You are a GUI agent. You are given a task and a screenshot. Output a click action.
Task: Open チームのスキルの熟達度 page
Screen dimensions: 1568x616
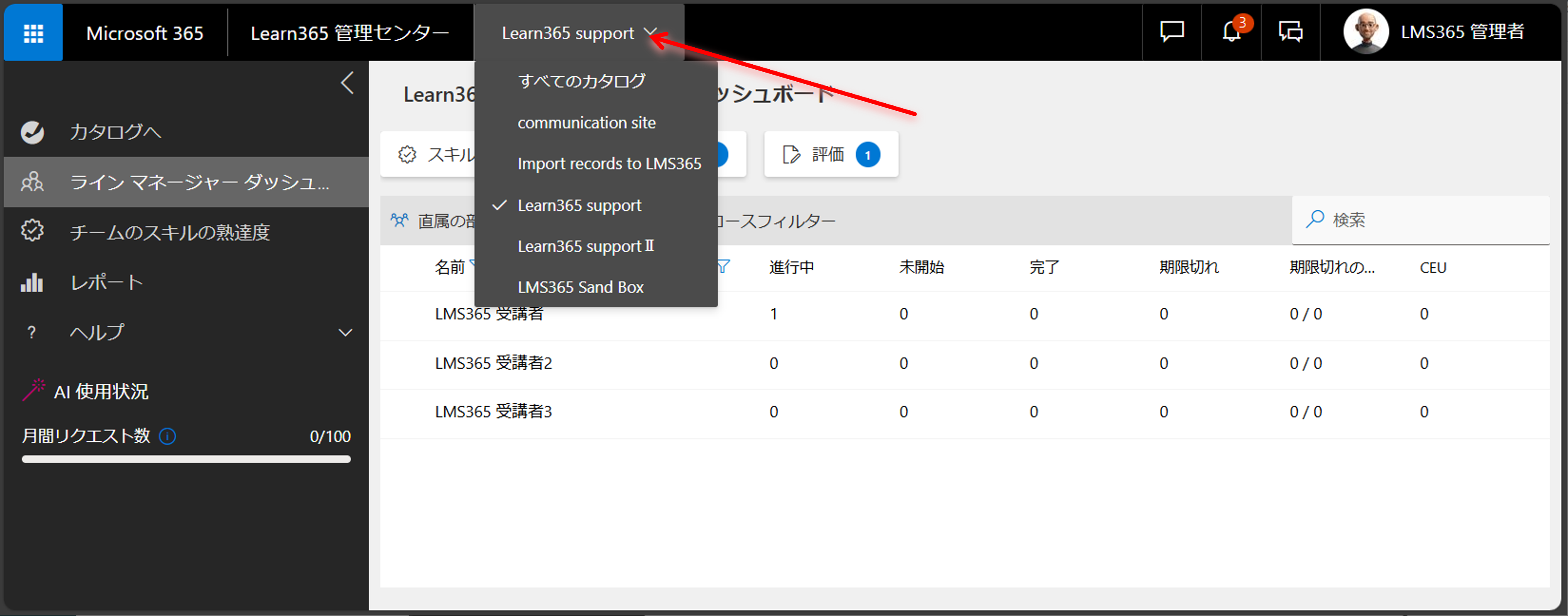point(186,232)
